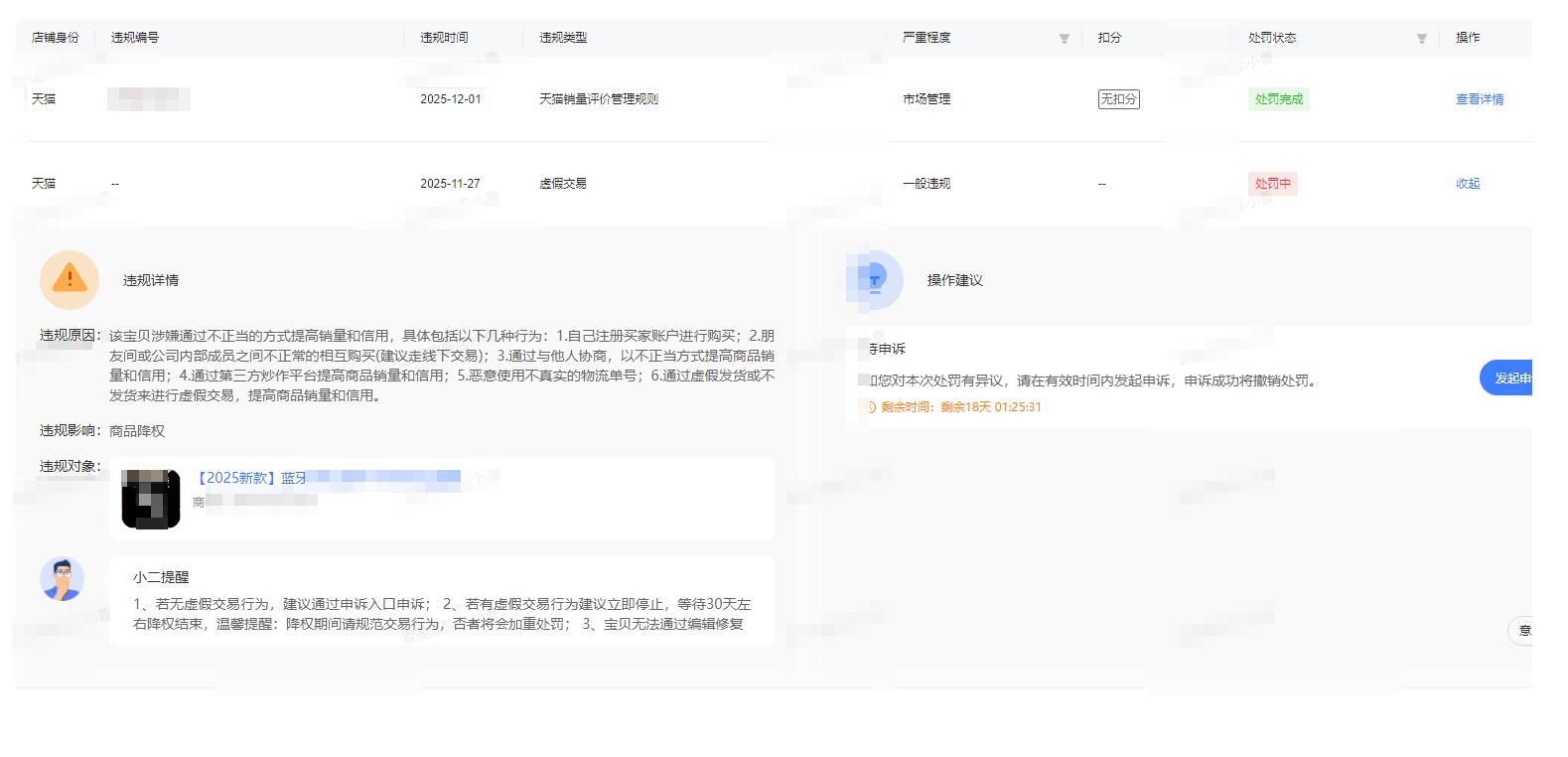This screenshot has width=1568, height=757.
Task: Open the 处罚状态 column filter
Action: point(1421,39)
